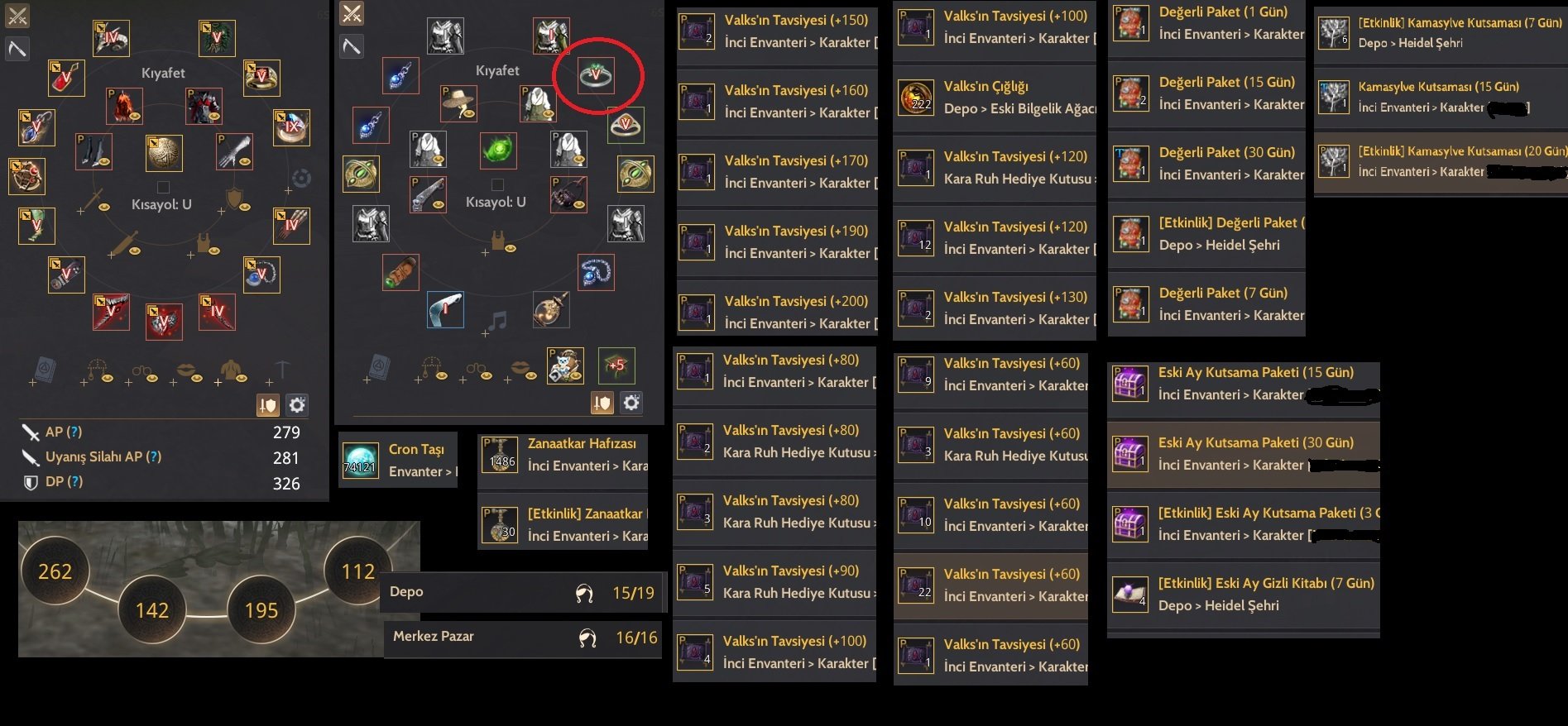Click the (?) help next to Uyanış Silahı AP
This screenshot has width=1568, height=726.
tap(153, 456)
